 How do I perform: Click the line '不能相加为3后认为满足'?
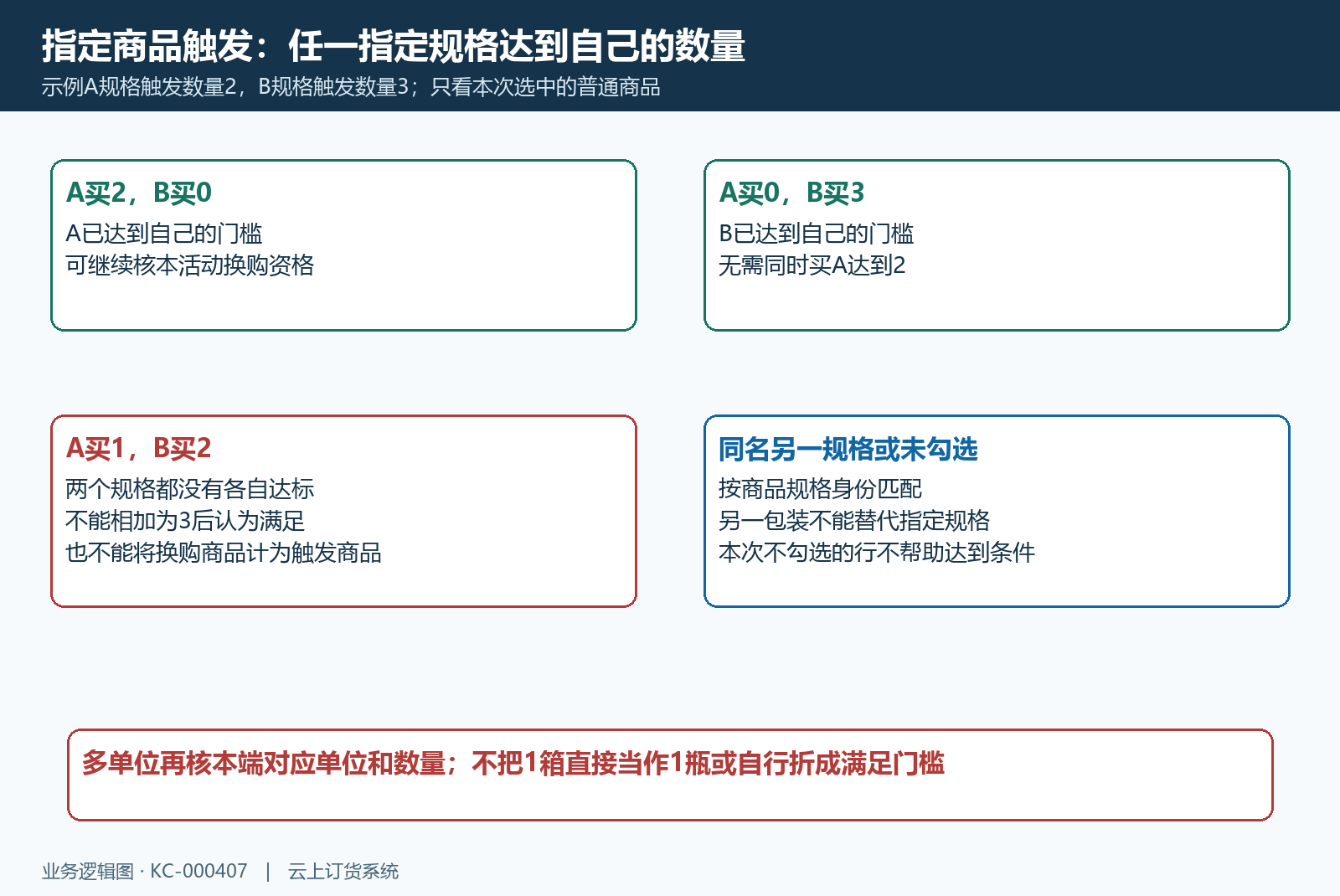(x=185, y=521)
